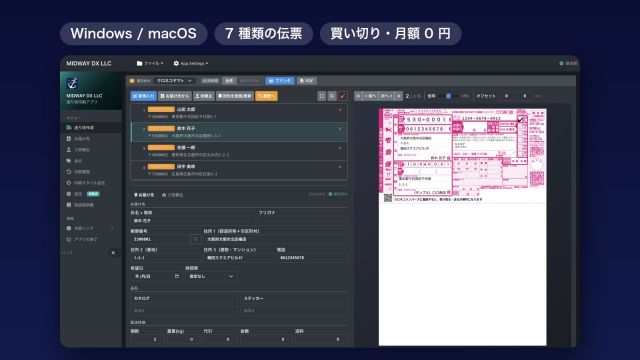The height and width of the screenshot is (360, 640).
Task: Click the 全件 button beside the count
Action: click(229, 81)
